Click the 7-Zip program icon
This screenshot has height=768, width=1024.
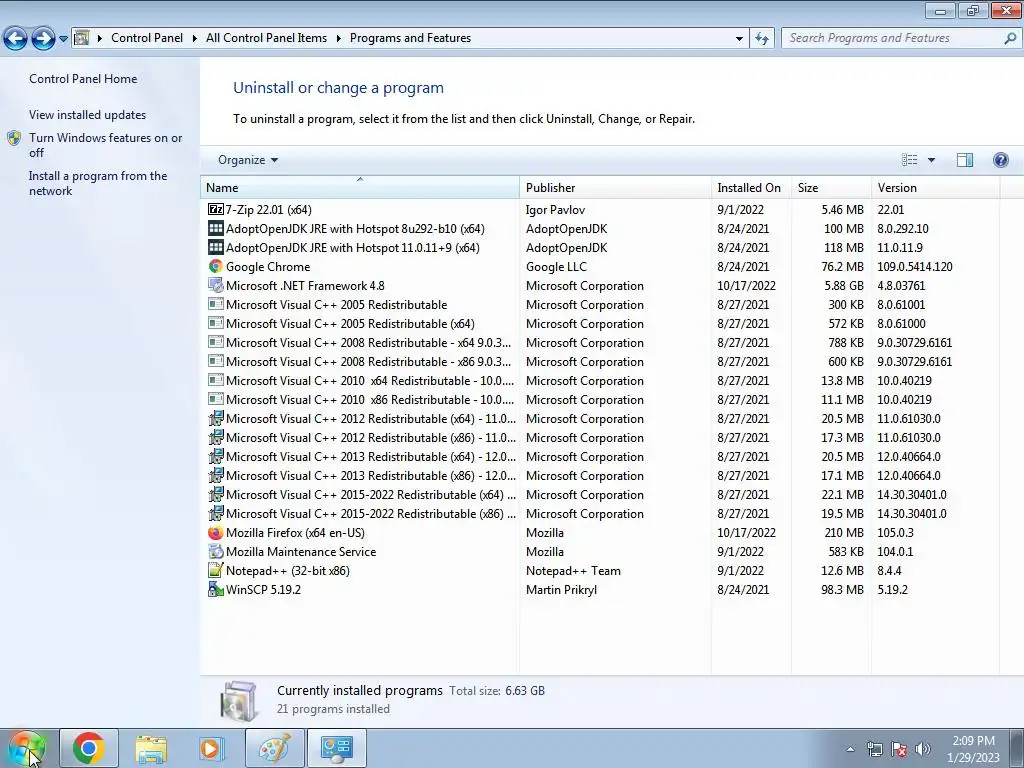216,210
